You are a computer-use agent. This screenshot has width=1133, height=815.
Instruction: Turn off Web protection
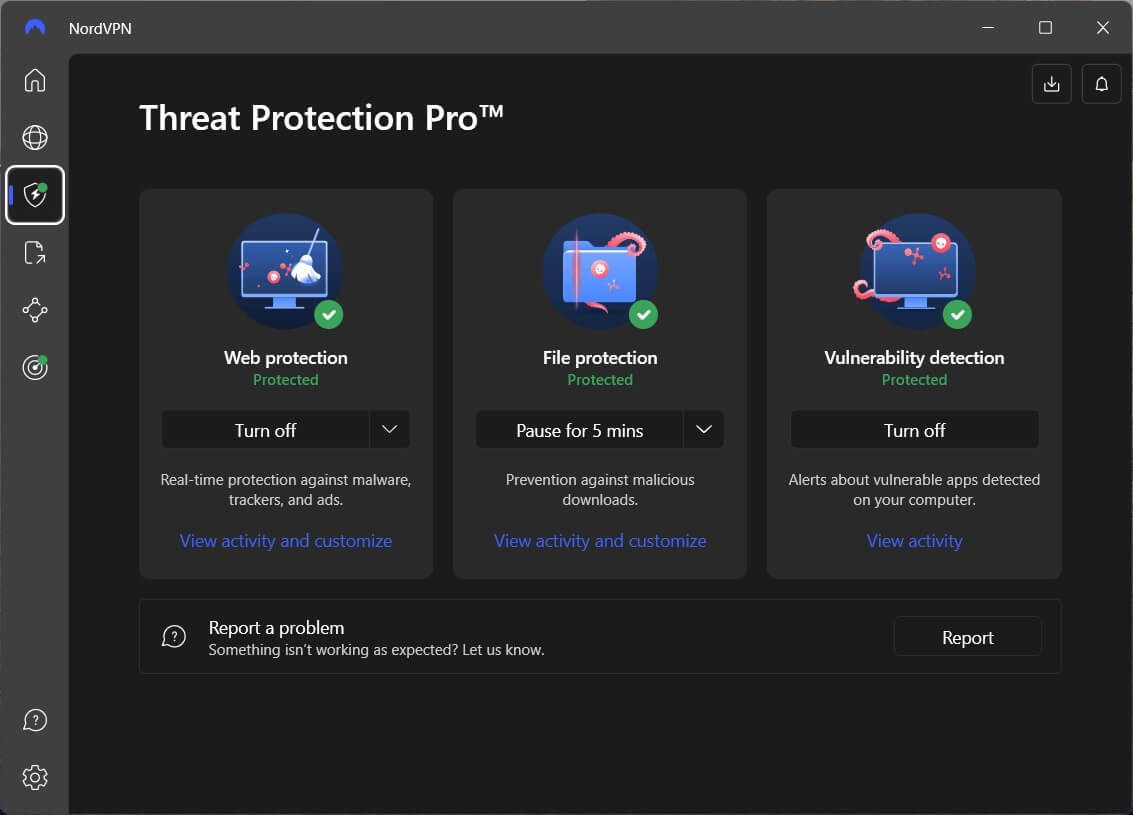(265, 430)
